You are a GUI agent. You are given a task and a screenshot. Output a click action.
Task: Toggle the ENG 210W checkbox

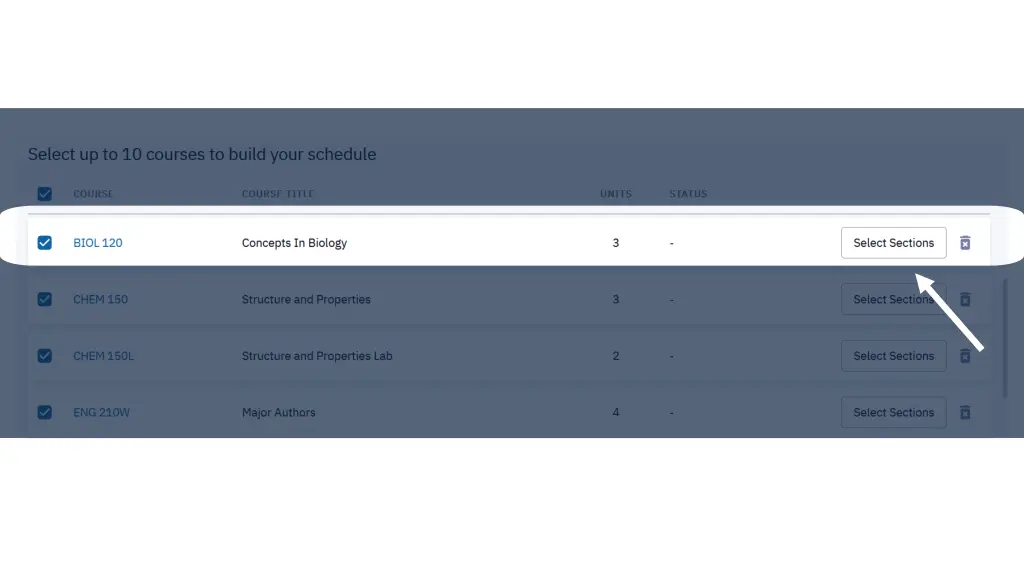point(44,412)
